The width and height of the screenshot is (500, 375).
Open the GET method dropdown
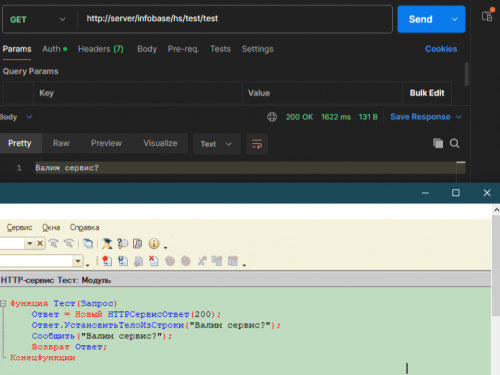point(37,19)
